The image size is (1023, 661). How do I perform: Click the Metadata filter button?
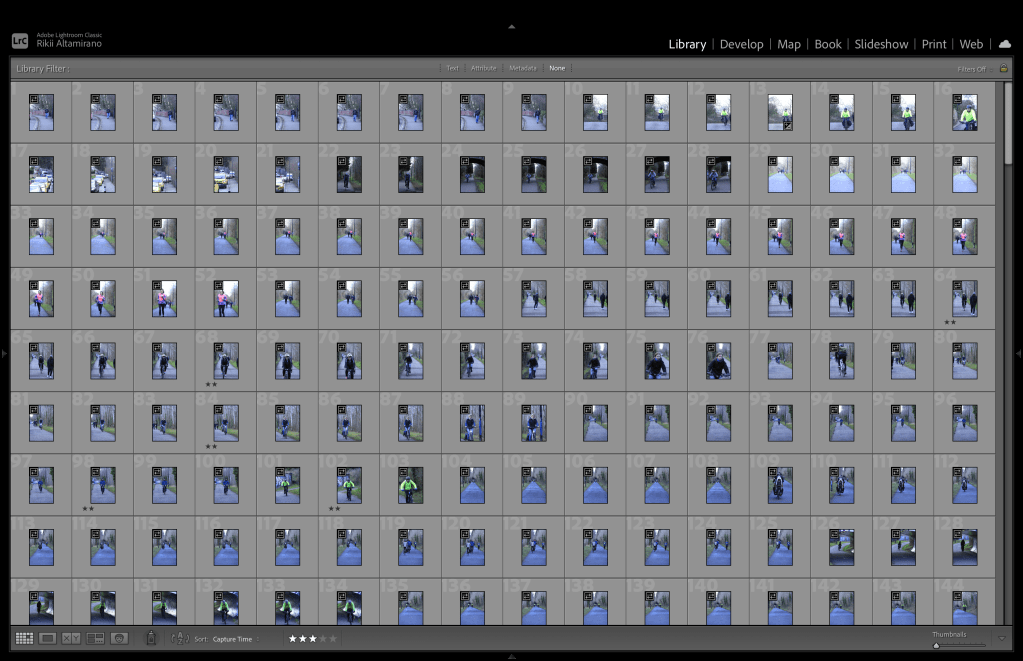tap(522, 68)
